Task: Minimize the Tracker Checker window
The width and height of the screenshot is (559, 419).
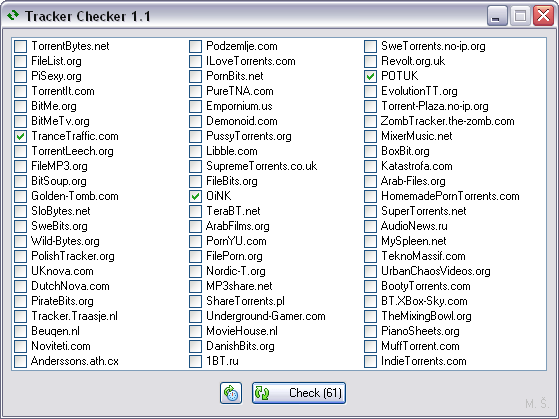Action: point(497,16)
